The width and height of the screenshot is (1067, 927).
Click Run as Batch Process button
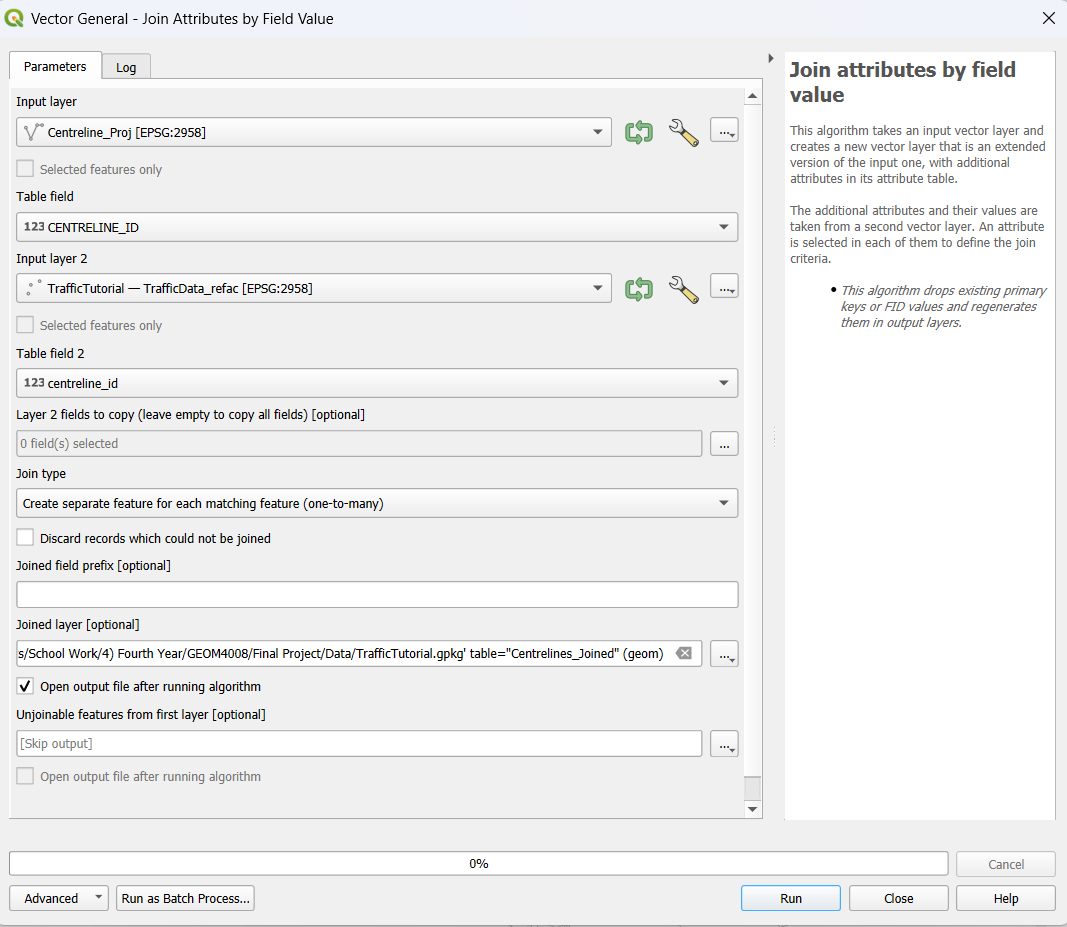pyautogui.click(x=185, y=898)
